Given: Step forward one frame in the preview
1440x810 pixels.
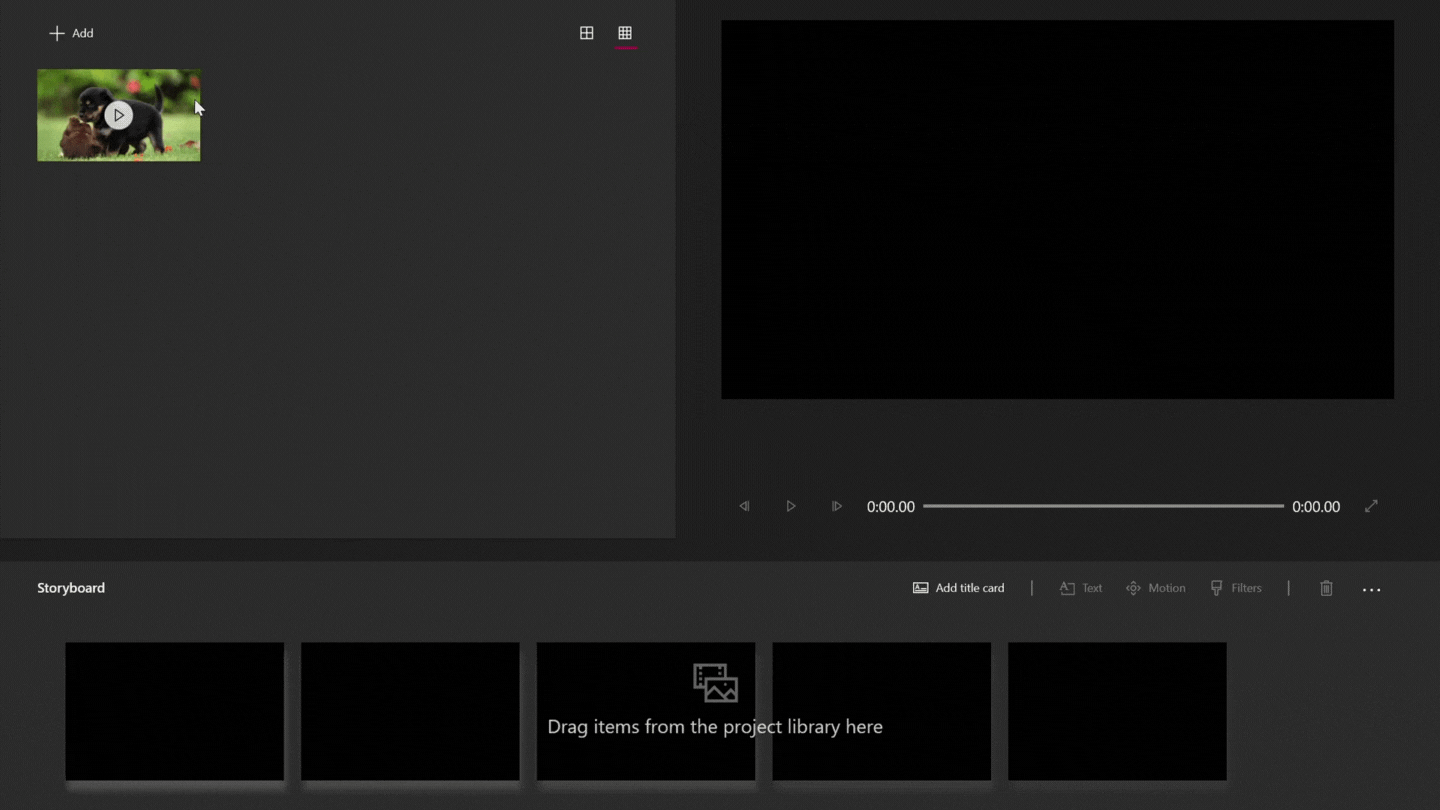Looking at the screenshot, I should (837, 506).
